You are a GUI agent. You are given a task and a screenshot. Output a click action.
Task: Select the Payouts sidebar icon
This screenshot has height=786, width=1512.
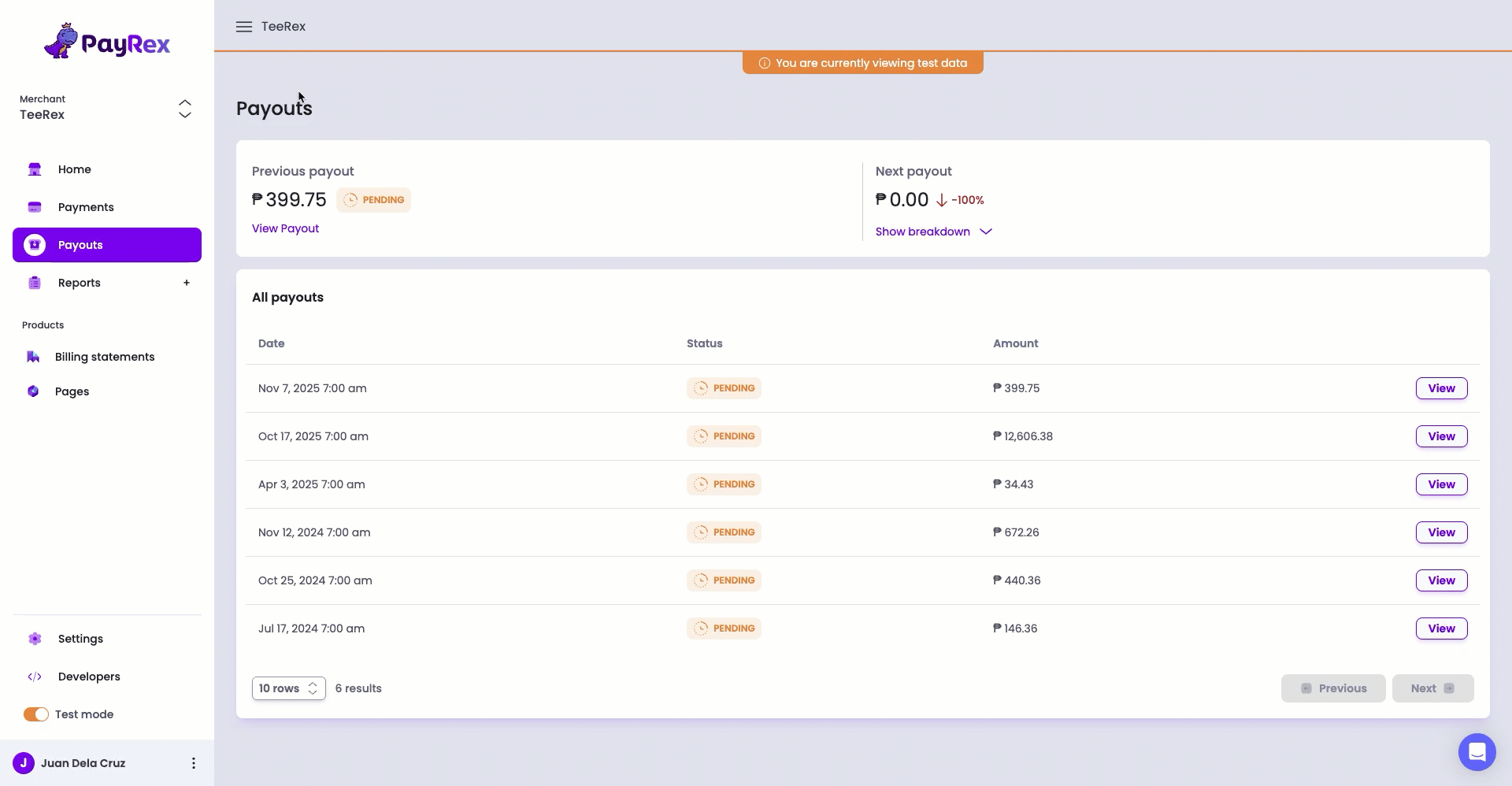click(35, 245)
